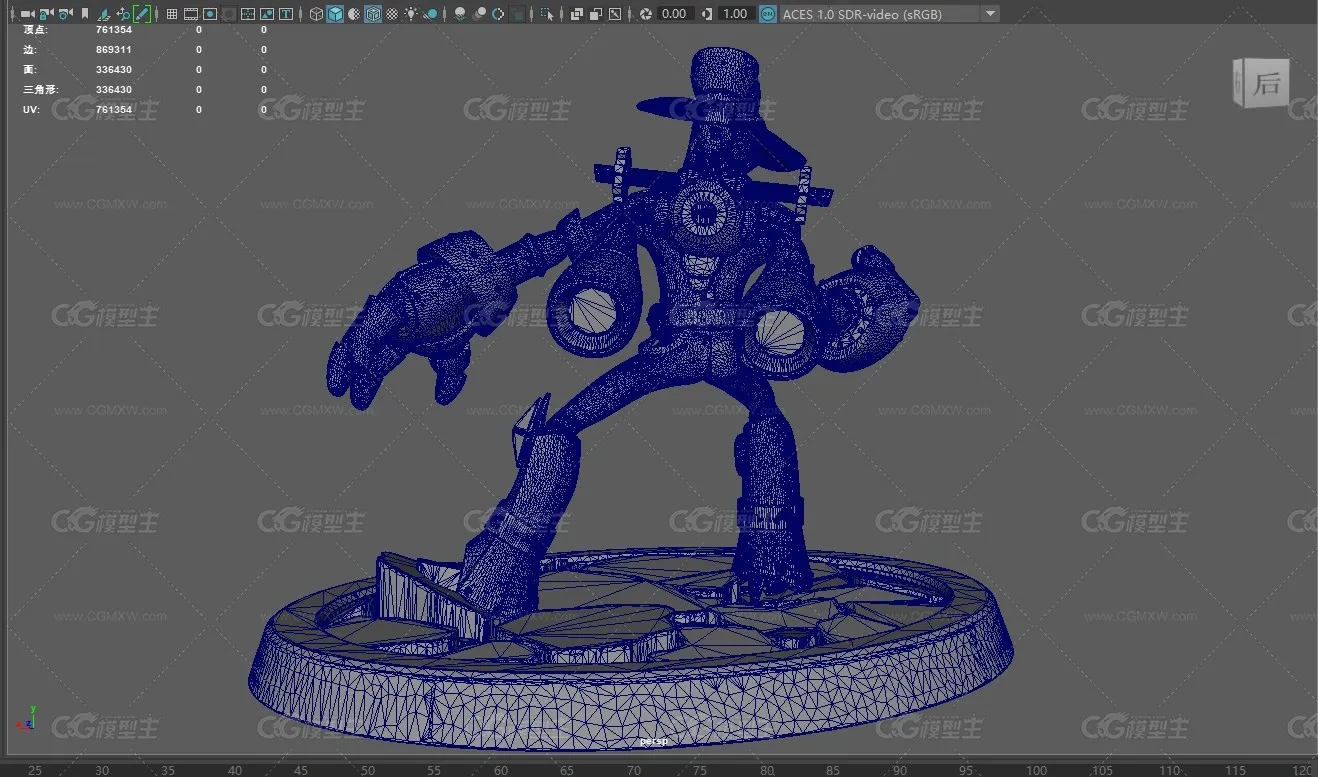Toggle the Safe Action overlay
The image size is (1318, 777).
coord(267,14)
